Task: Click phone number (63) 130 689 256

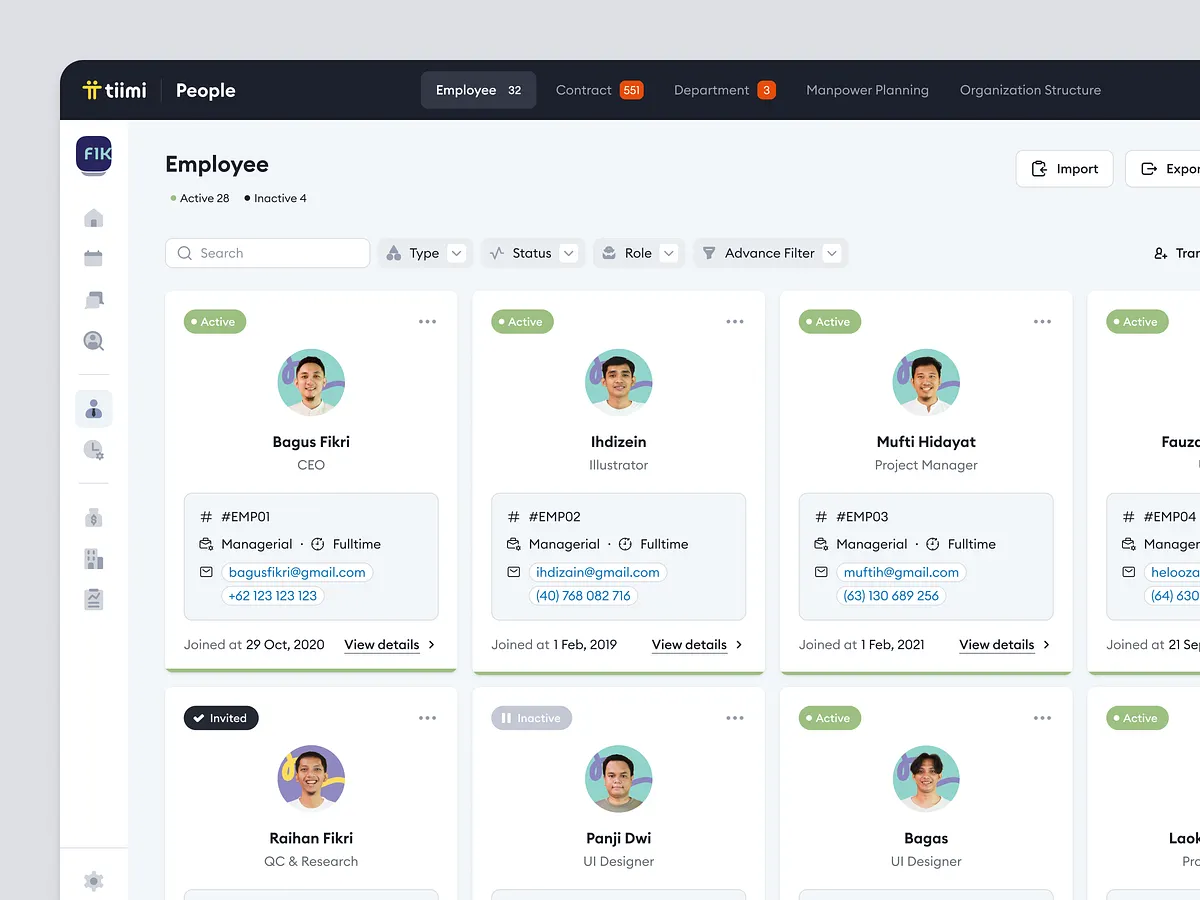Action: [x=891, y=596]
